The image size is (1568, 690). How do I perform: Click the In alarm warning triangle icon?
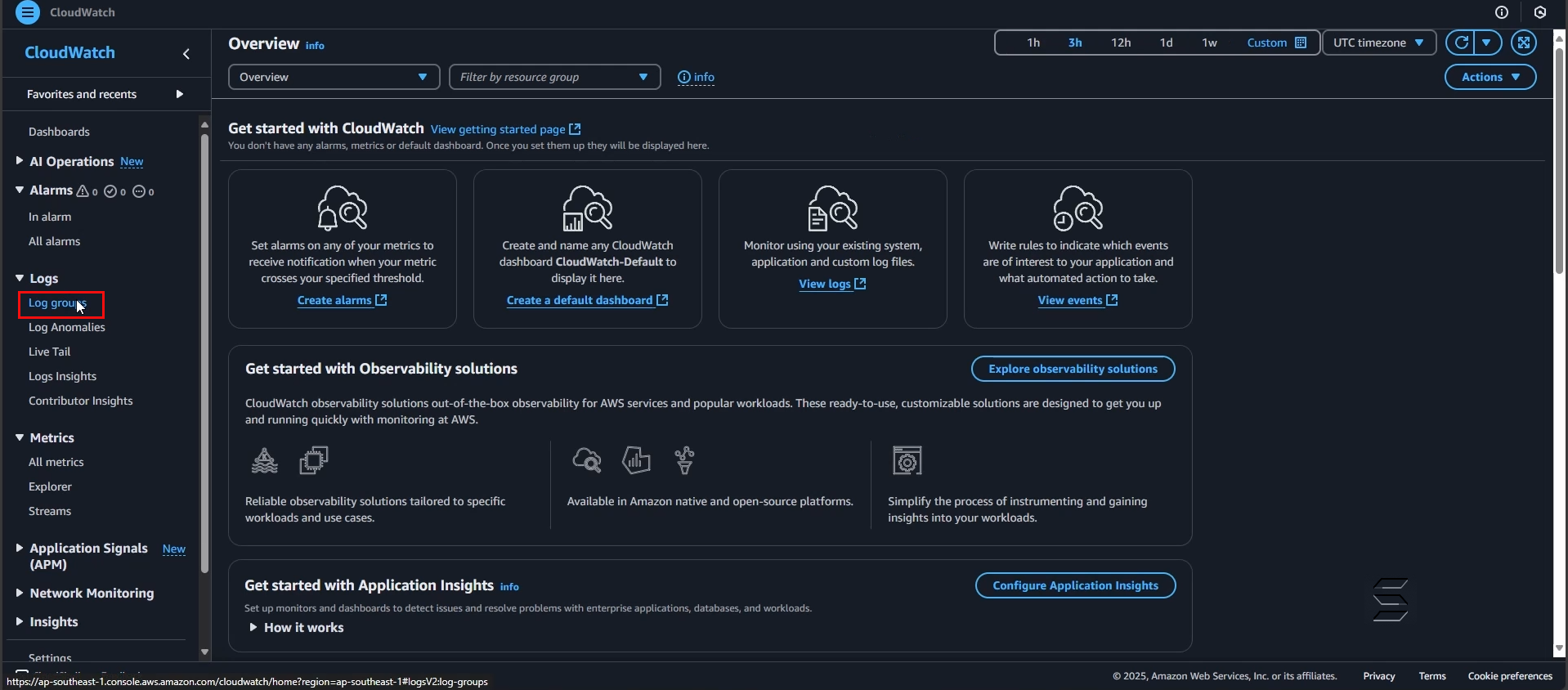[83, 191]
